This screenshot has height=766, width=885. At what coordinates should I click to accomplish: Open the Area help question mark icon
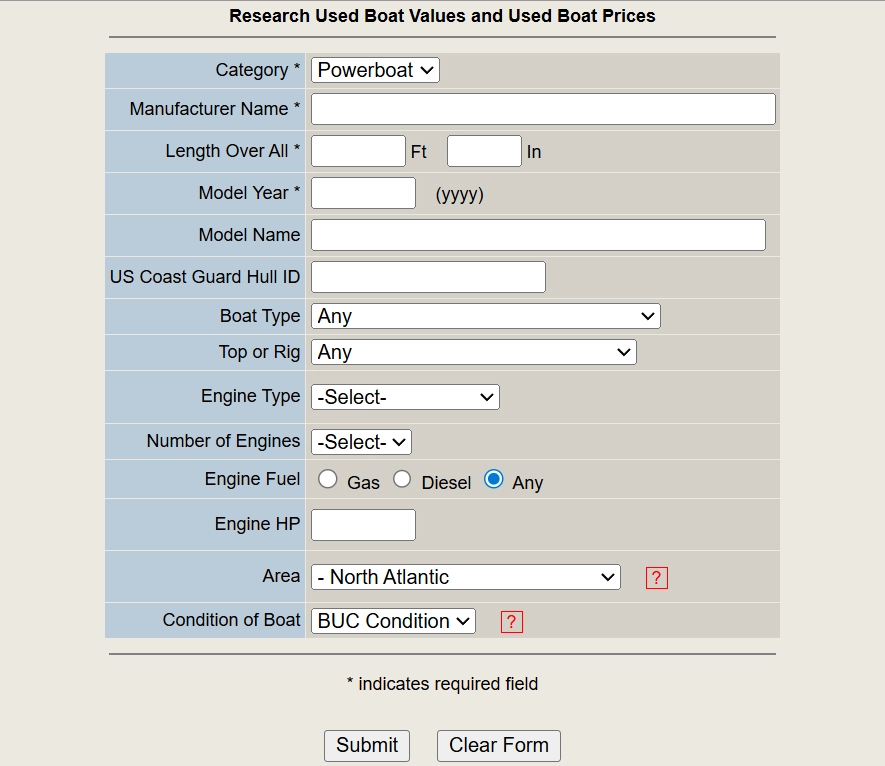tap(656, 578)
